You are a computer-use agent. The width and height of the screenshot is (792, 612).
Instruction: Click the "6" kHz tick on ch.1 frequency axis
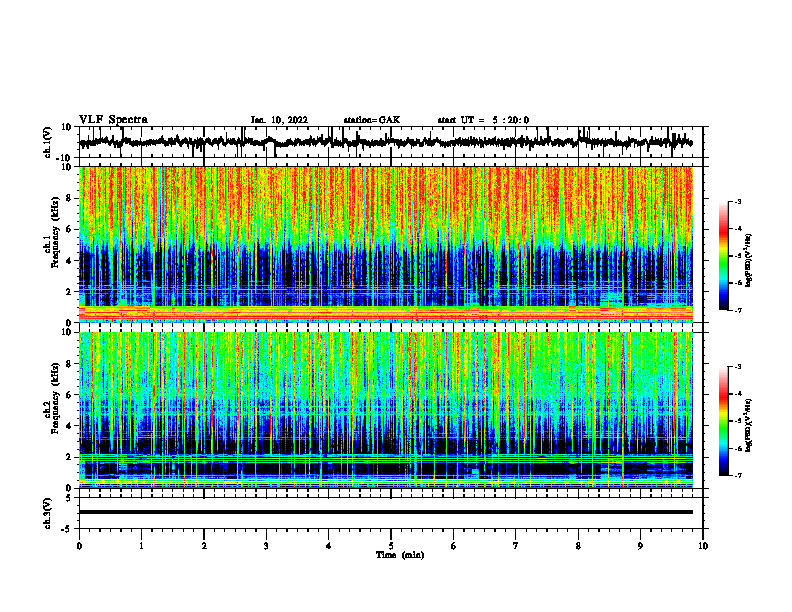pyautogui.click(x=69, y=229)
